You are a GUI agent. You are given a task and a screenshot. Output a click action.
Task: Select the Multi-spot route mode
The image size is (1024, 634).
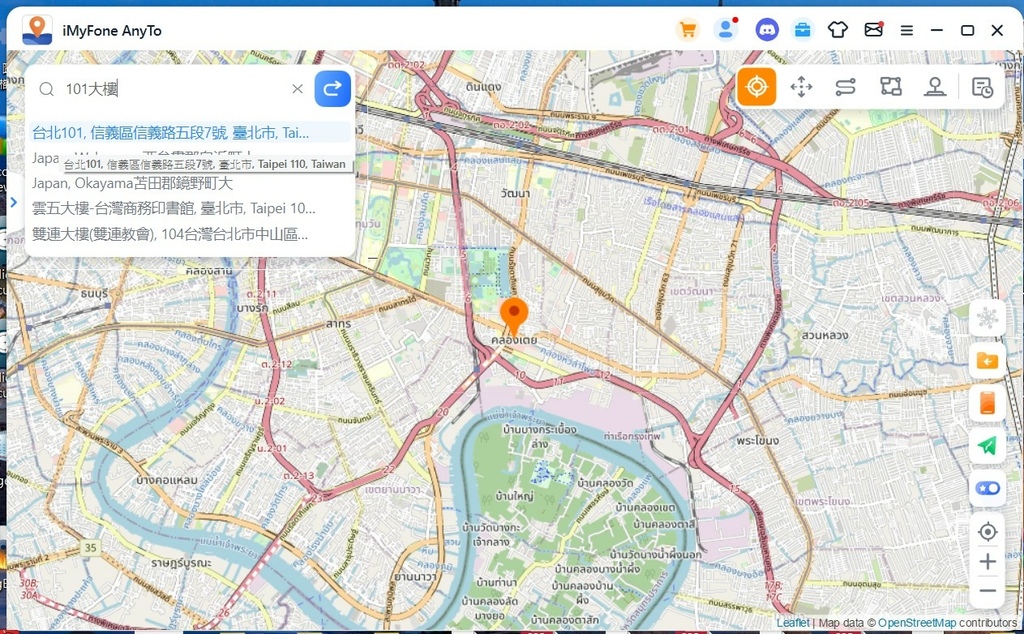point(890,87)
